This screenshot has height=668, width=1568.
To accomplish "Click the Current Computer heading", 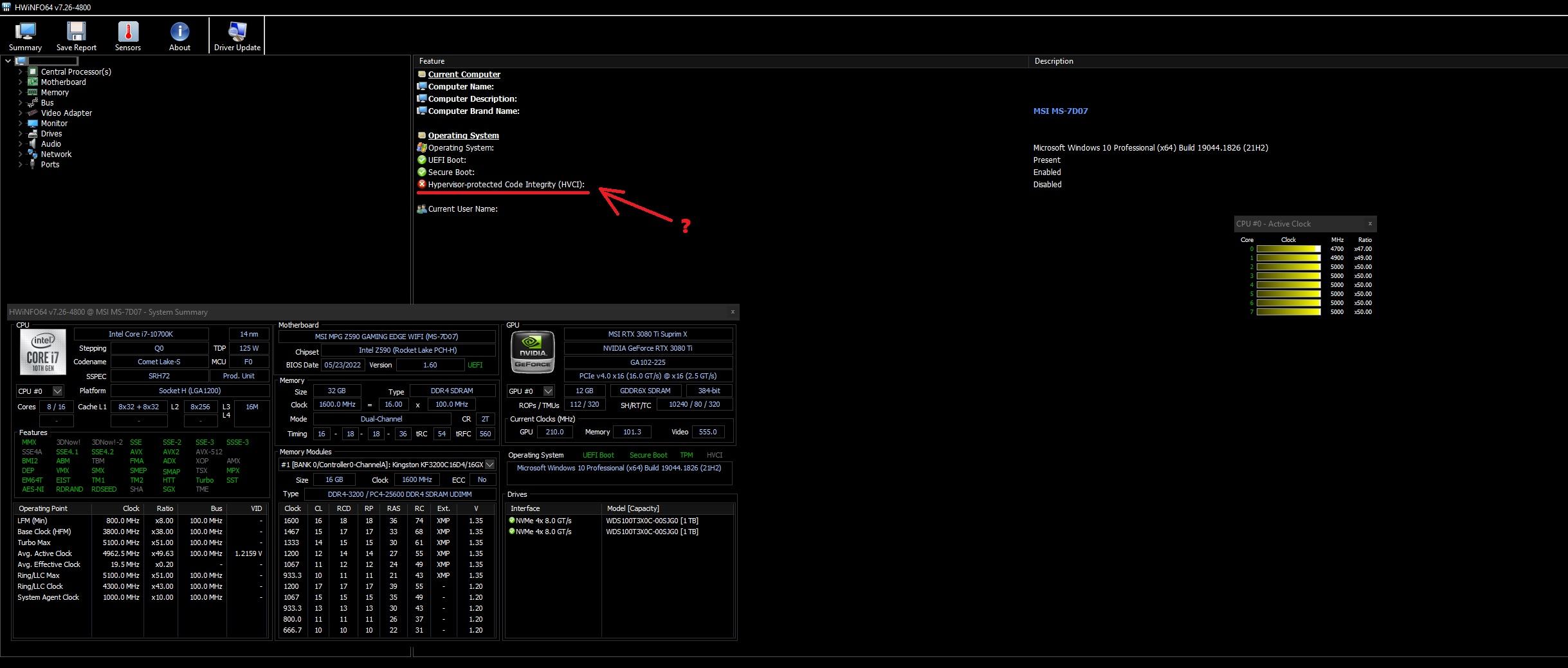I will pos(464,74).
